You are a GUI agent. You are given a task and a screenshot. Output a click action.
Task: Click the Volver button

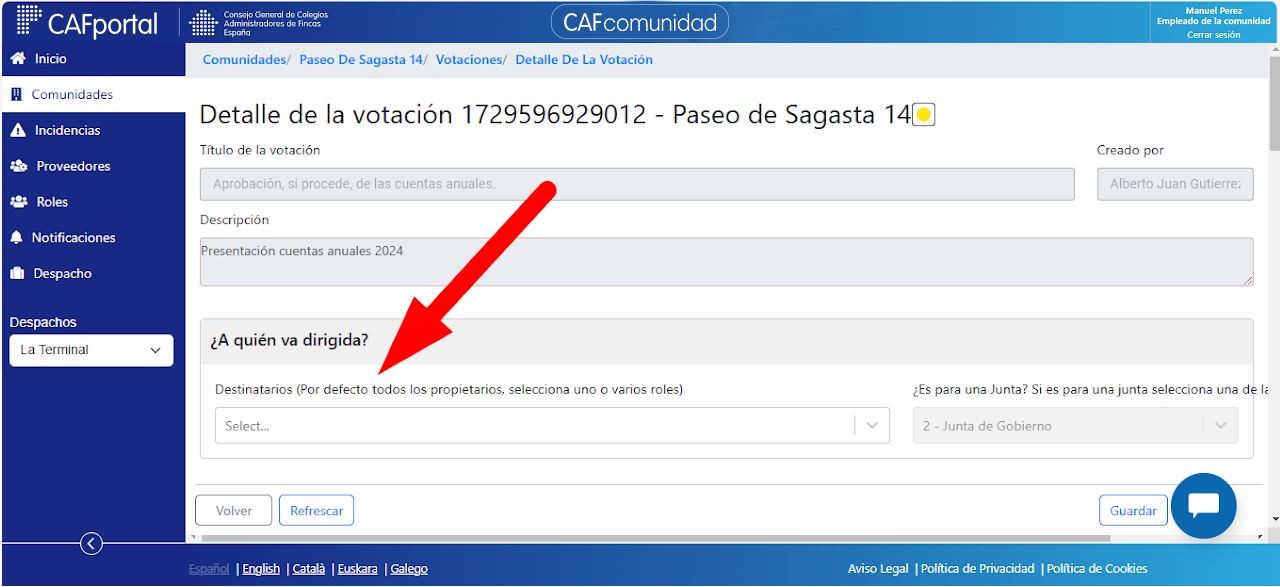point(234,511)
